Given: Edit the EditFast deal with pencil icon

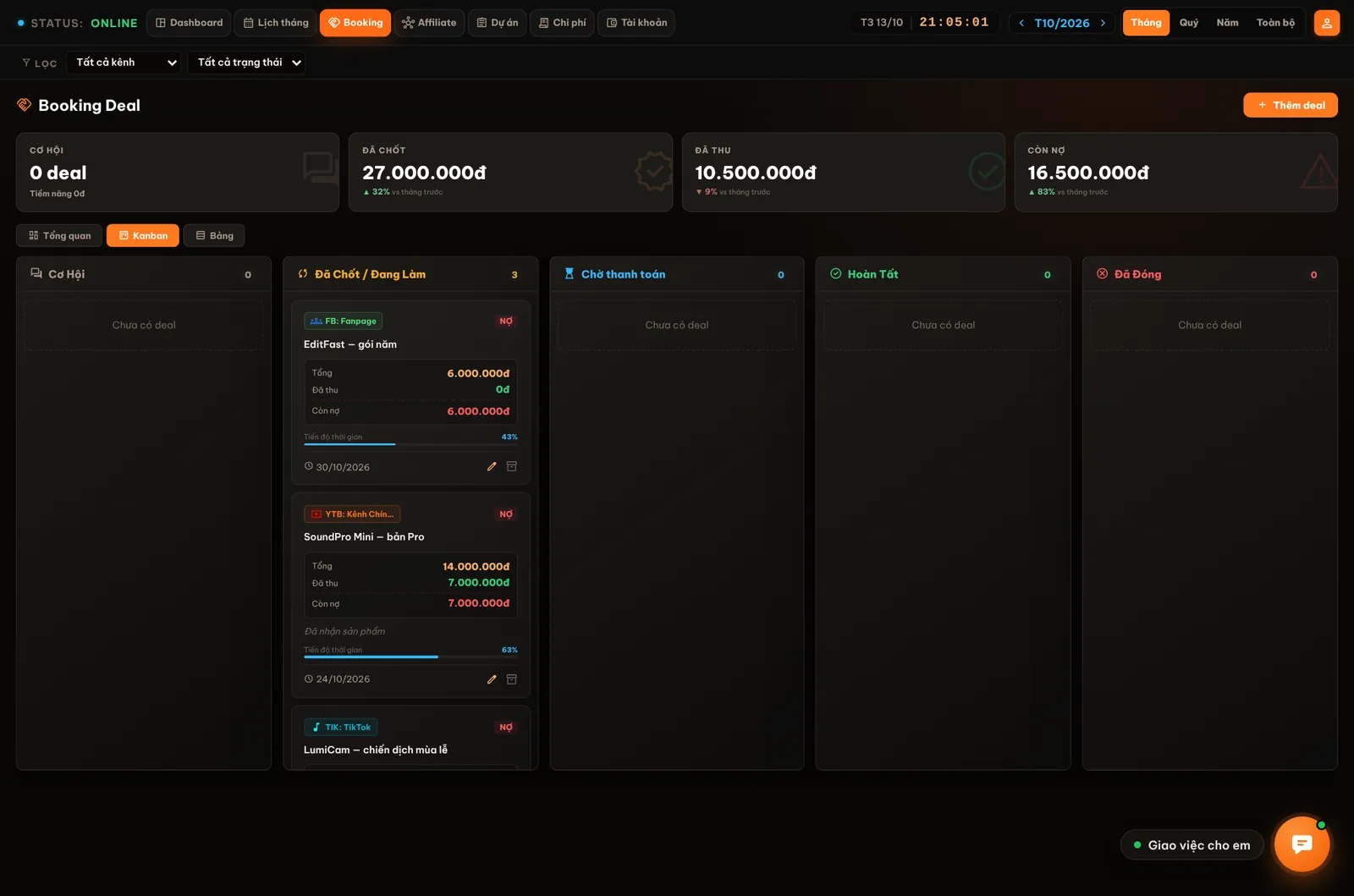Looking at the screenshot, I should pos(492,466).
